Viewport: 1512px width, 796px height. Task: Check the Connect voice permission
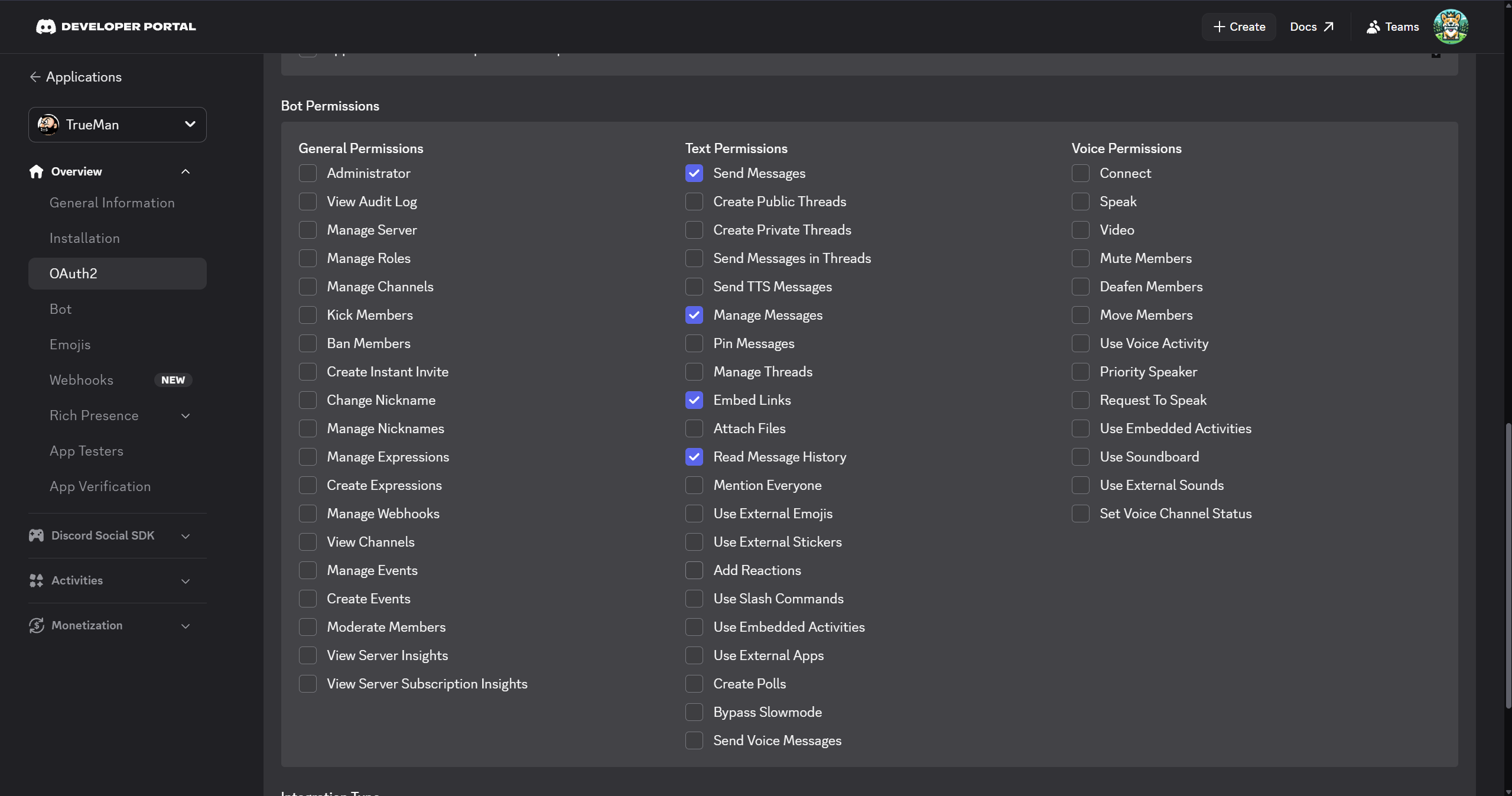[x=1081, y=173]
